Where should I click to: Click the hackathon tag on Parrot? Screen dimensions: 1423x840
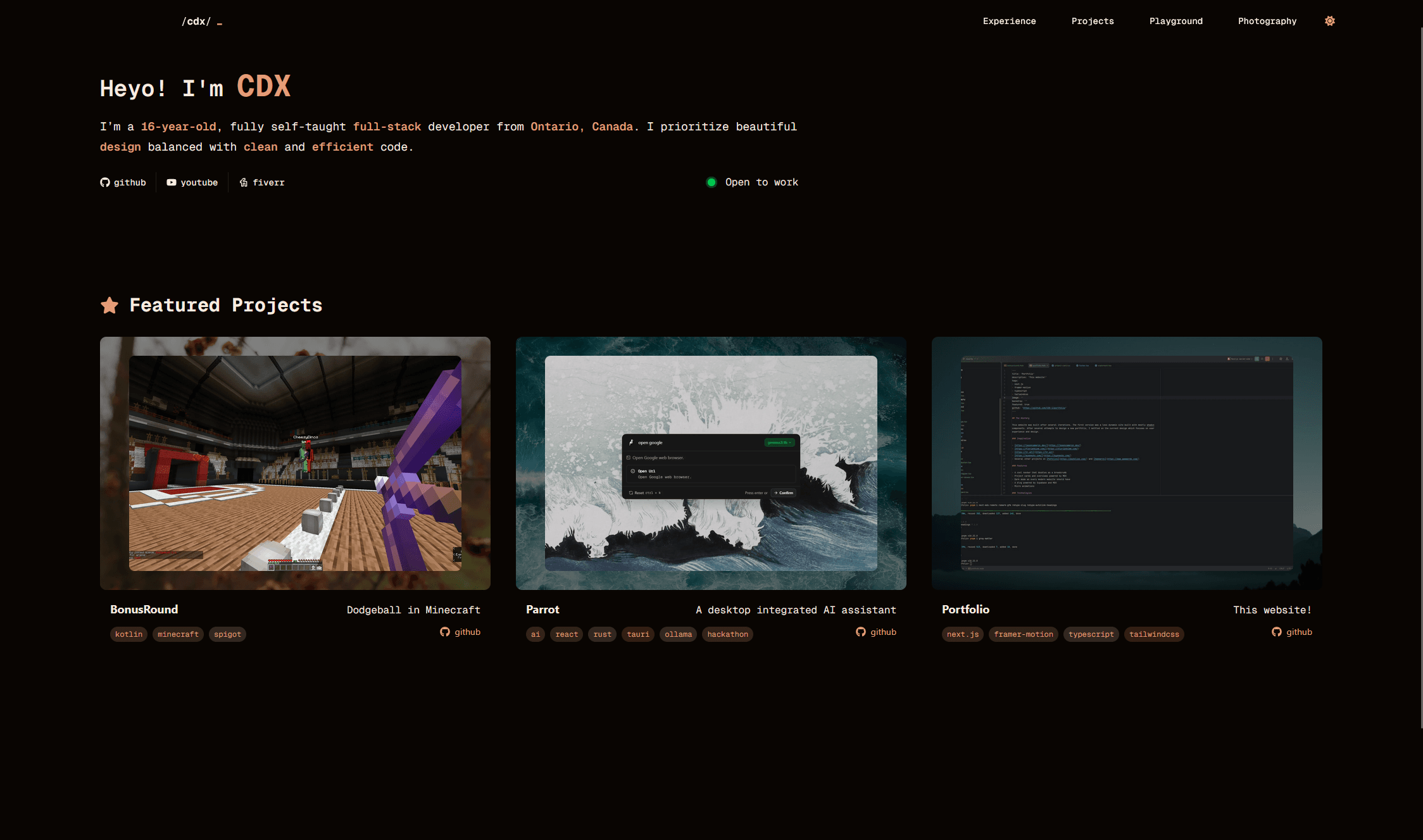(x=727, y=634)
